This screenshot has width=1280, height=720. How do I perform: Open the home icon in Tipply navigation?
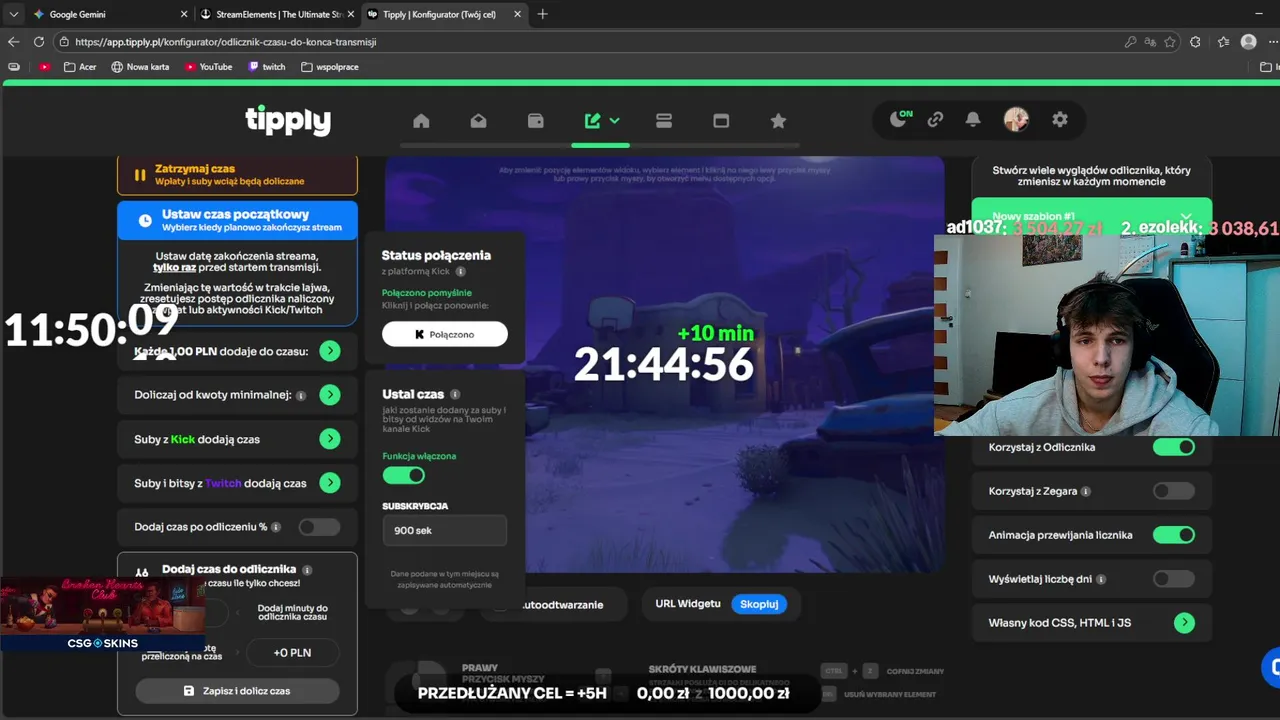pyautogui.click(x=421, y=121)
